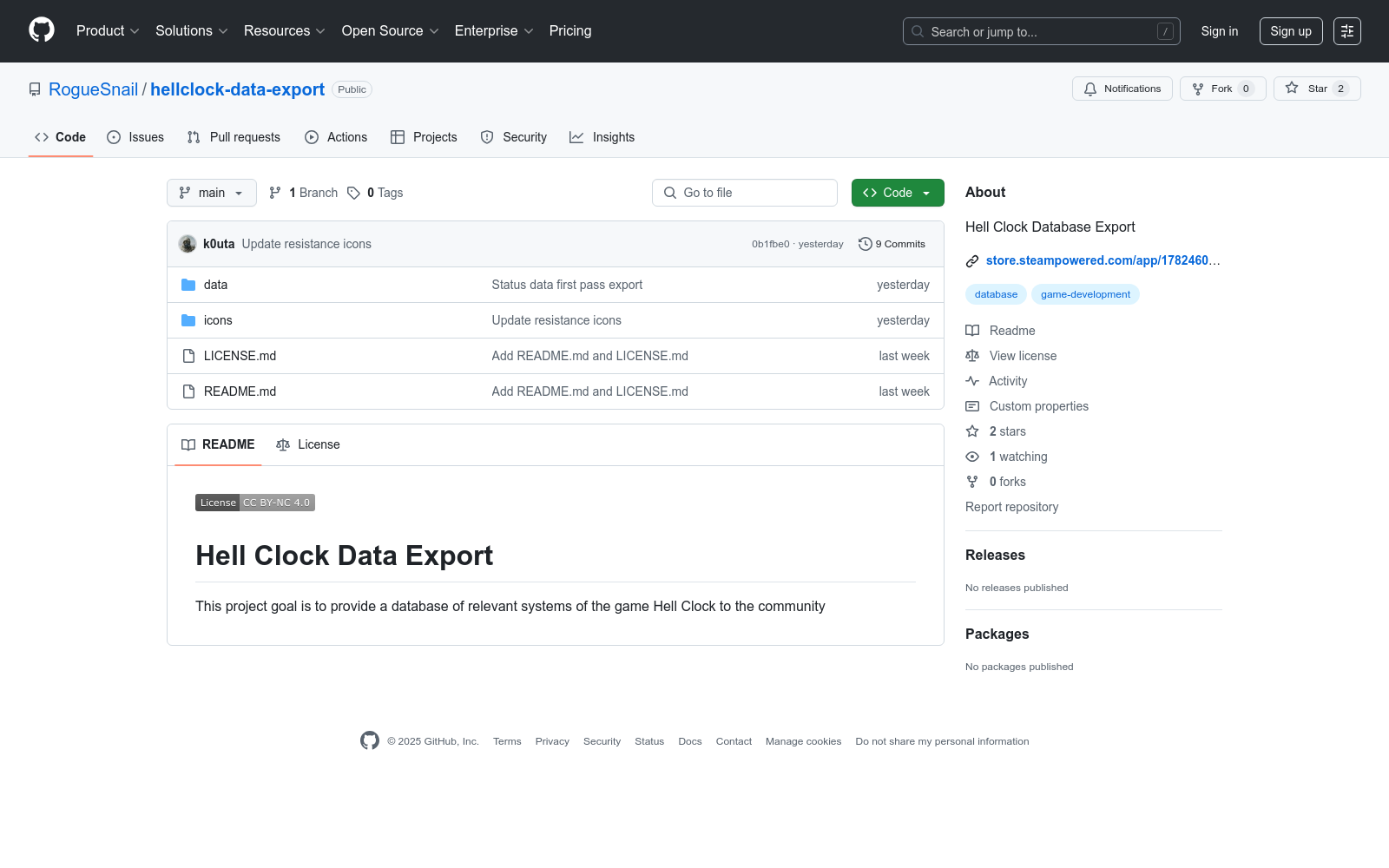
Task: Click the Search or jump to field
Action: (1042, 31)
